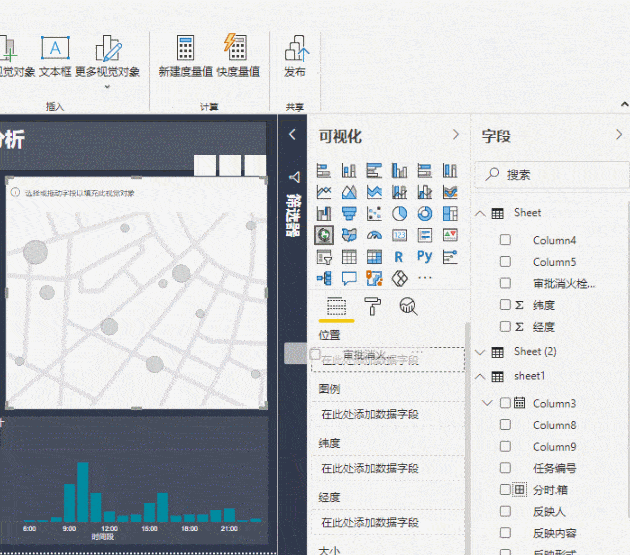Check the 任务编号 field checkbox
The width and height of the screenshot is (630, 555).
pos(505,468)
